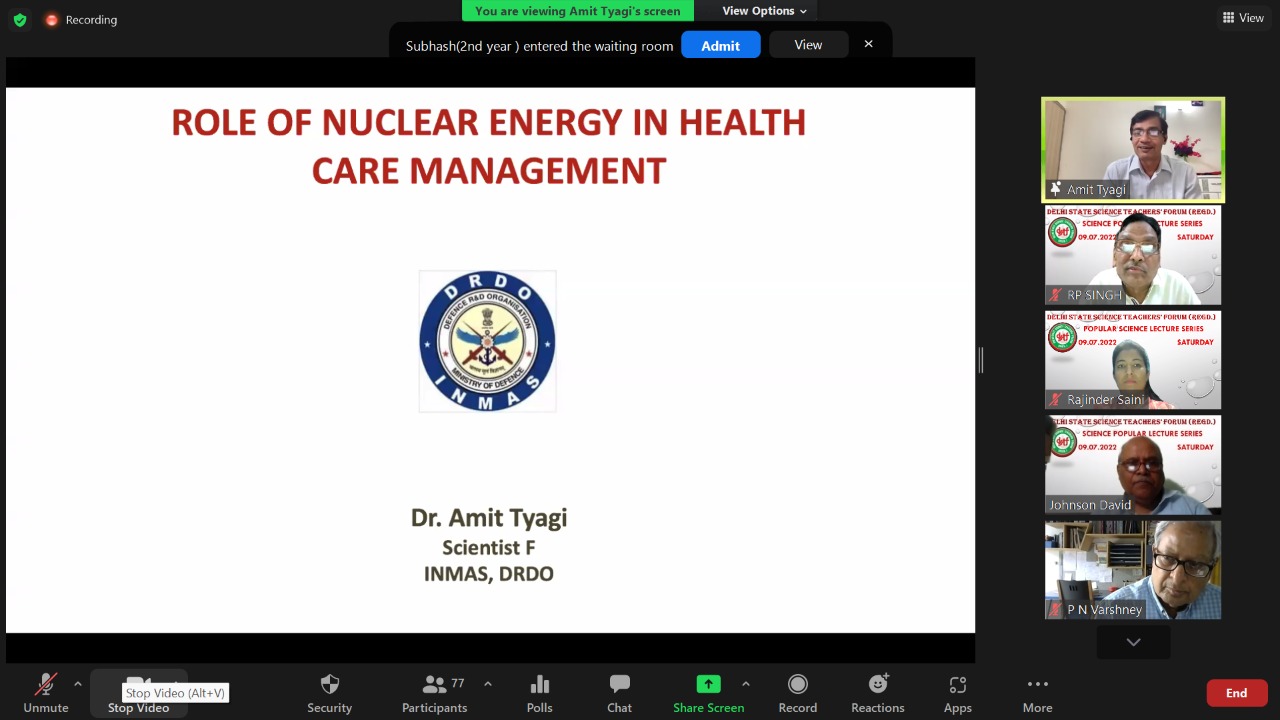Open the View Options dropdown

tap(764, 11)
